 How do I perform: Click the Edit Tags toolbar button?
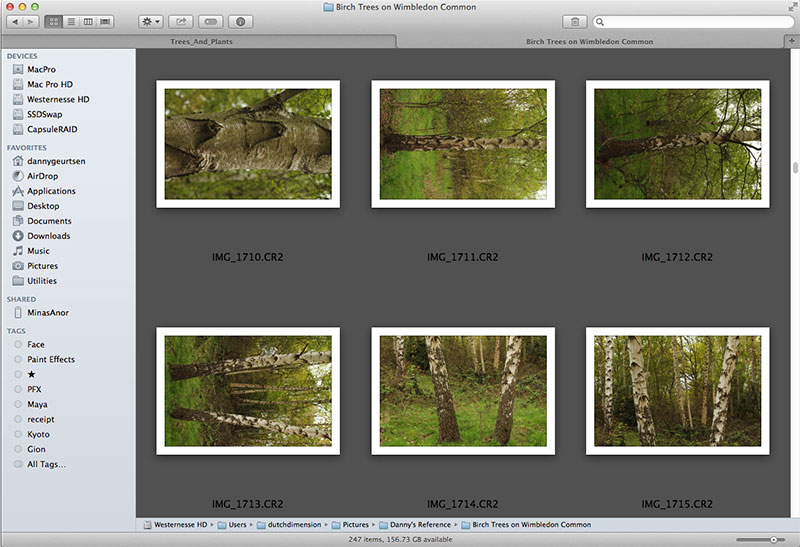coord(211,21)
